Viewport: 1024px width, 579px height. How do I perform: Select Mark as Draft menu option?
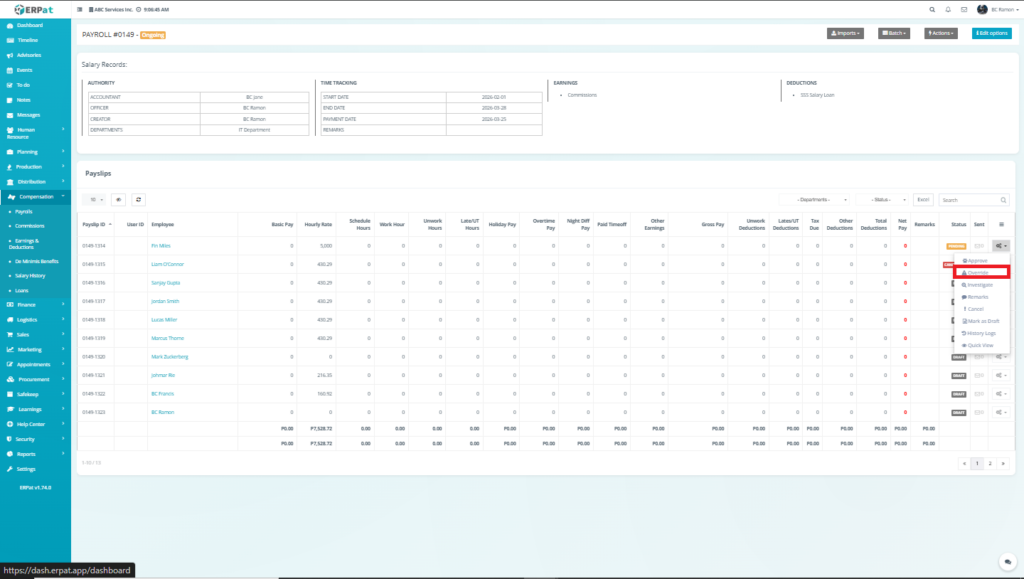click(980, 321)
